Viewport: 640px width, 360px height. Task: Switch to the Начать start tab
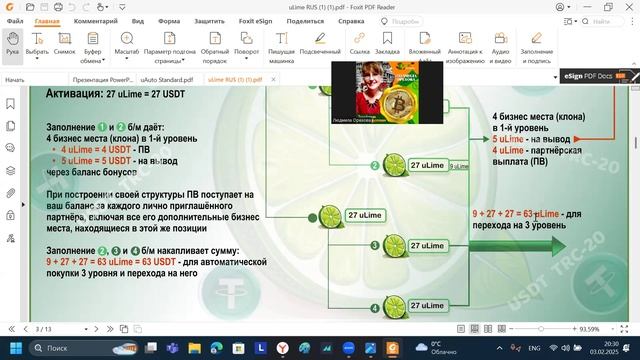pyautogui.click(x=15, y=80)
